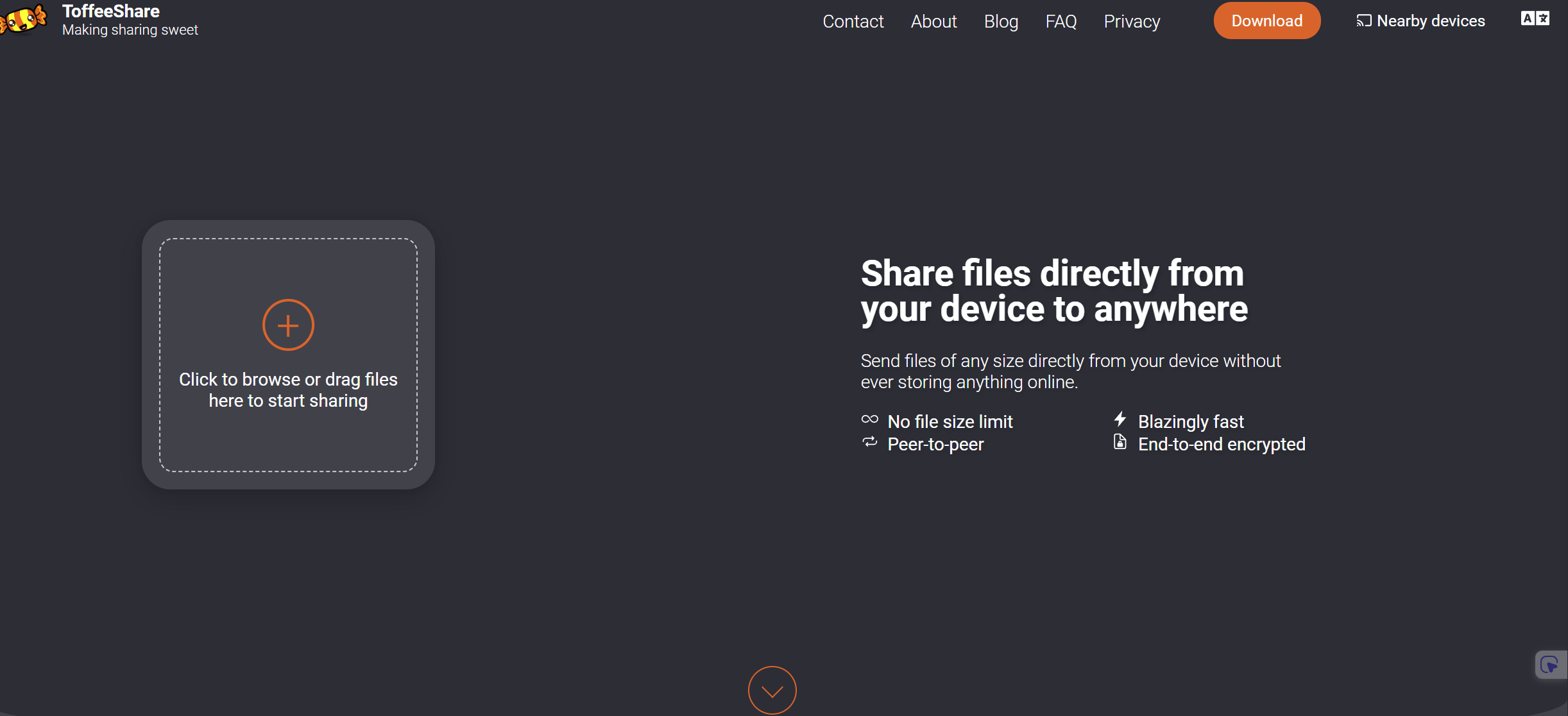Click the peer-to-peer arrows icon
Viewport: 1568px width, 716px height.
[x=869, y=442]
